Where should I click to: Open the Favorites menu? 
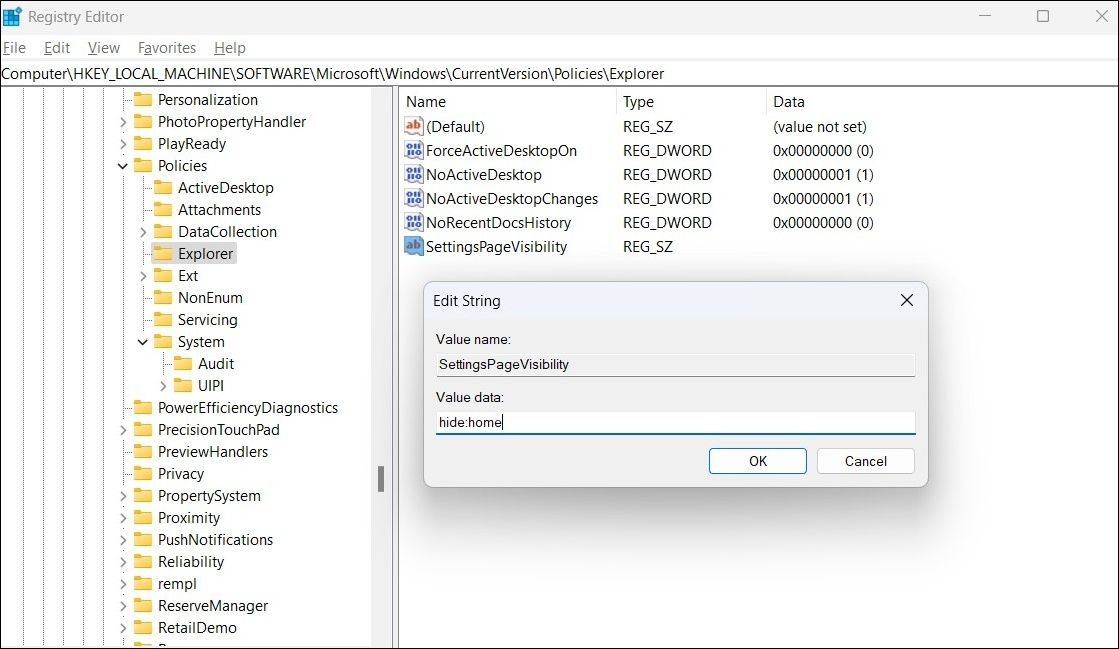166,47
